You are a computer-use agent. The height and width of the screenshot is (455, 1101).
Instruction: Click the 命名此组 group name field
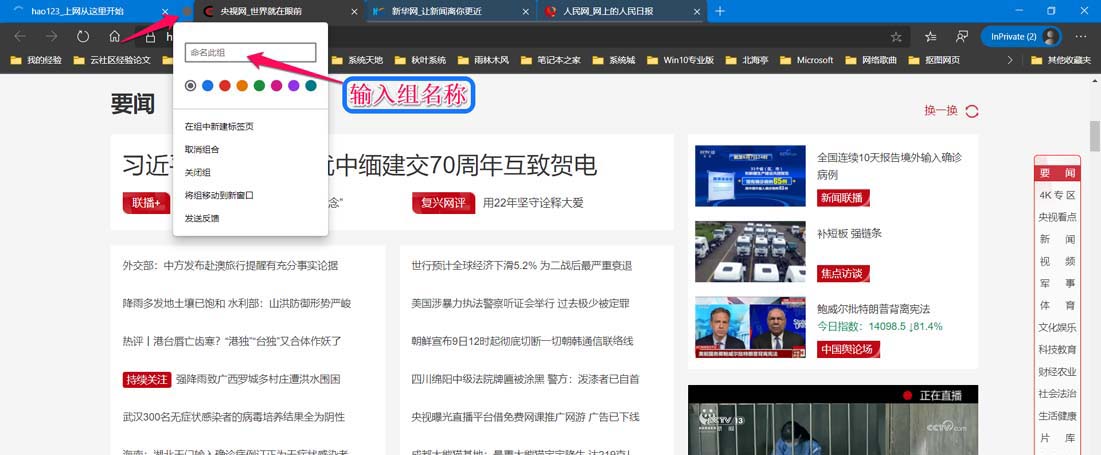(x=250, y=53)
